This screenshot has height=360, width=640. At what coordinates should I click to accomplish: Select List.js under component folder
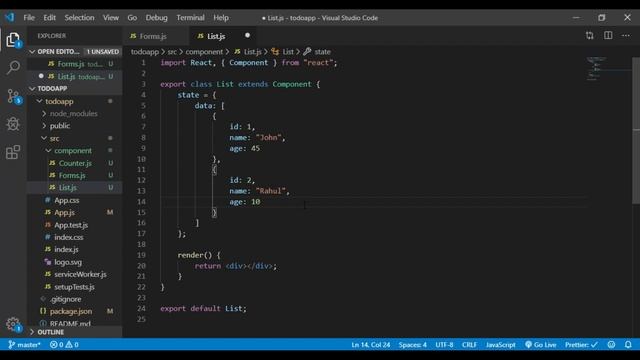(68, 188)
